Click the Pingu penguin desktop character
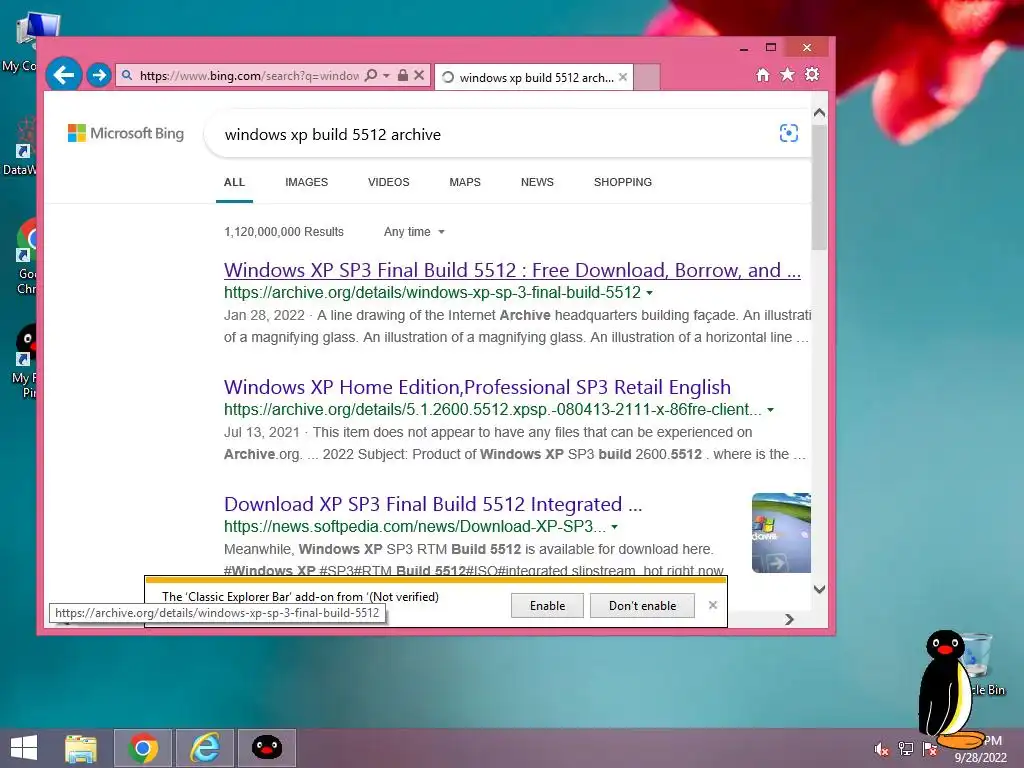The height and width of the screenshot is (768, 1024). (x=947, y=689)
